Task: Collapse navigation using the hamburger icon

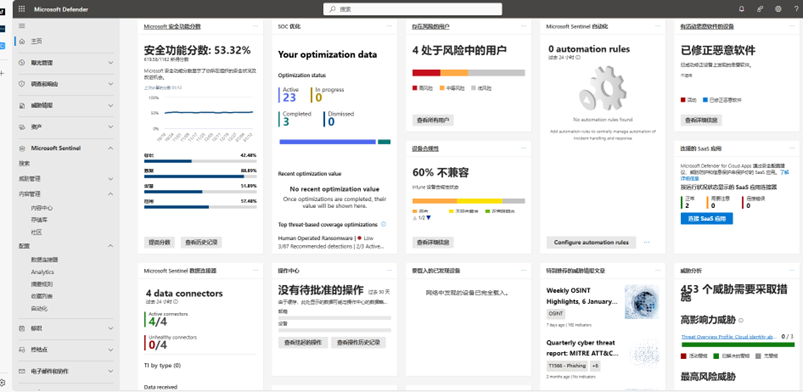Action: click(22, 26)
